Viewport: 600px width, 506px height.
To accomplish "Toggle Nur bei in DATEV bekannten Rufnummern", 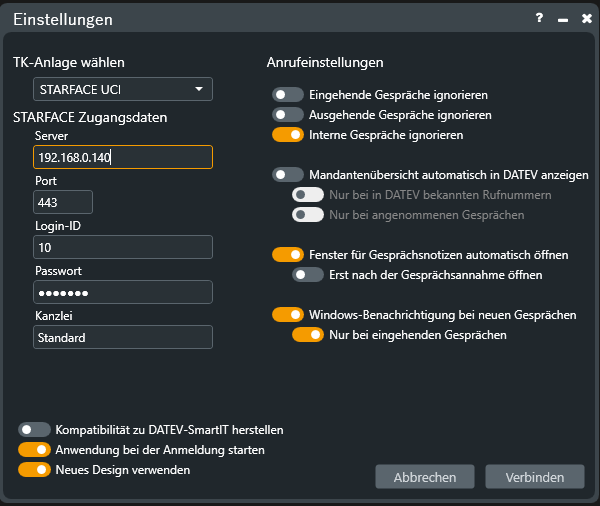I will pos(308,195).
